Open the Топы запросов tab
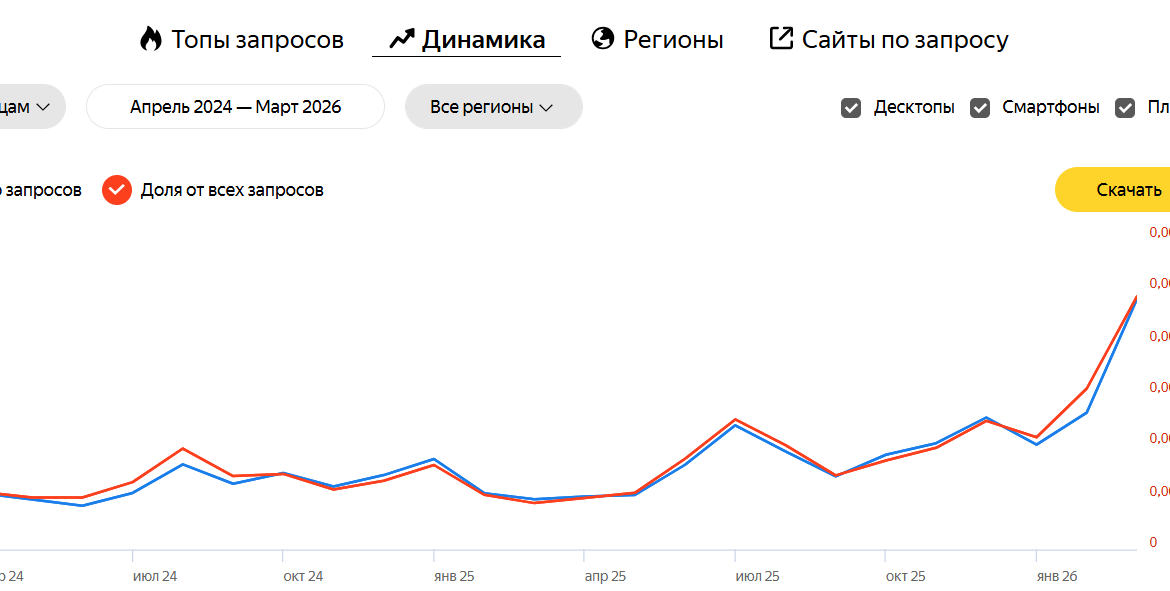The image size is (1170, 591). [257, 40]
